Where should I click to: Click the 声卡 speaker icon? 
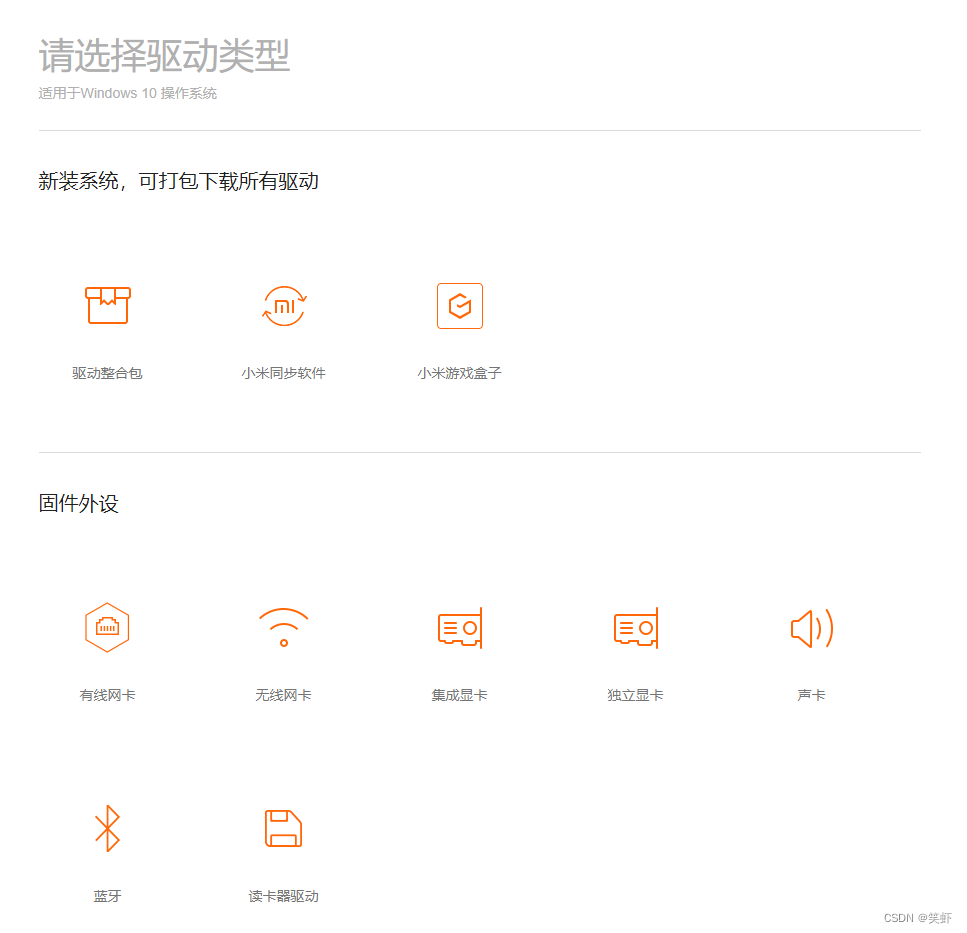[812, 628]
